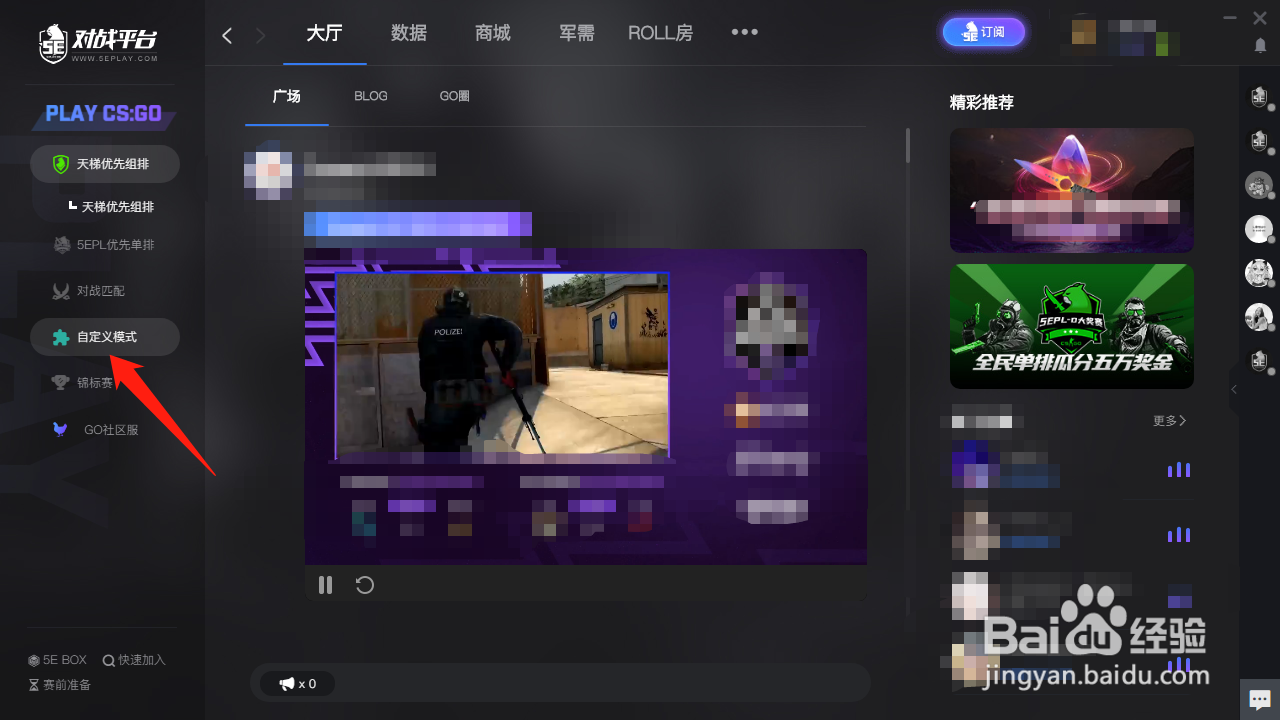
Task: Click the 订阅 subscribe button
Action: point(984,32)
